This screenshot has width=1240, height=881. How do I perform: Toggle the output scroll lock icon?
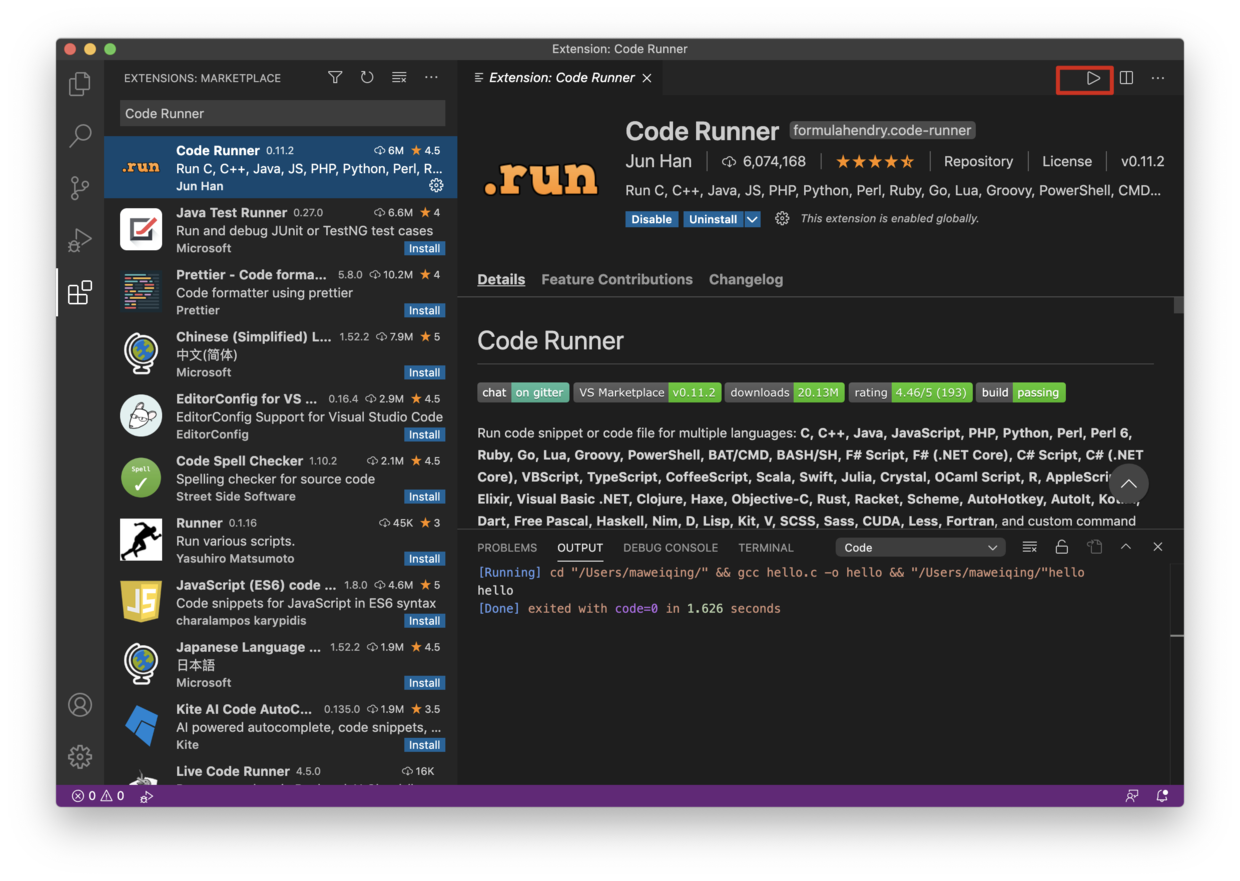(x=1061, y=547)
